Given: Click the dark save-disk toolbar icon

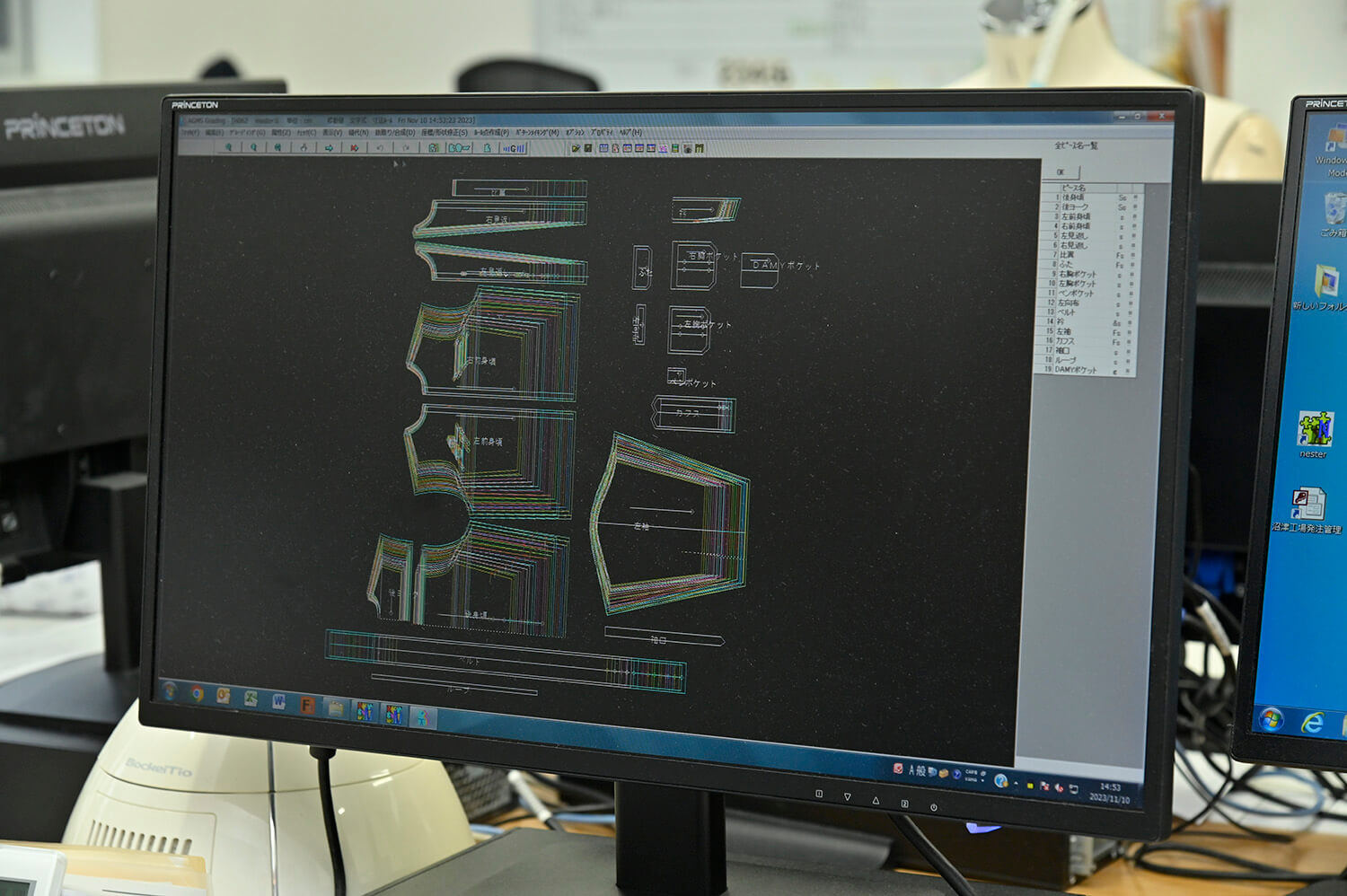Looking at the screenshot, I should click(x=587, y=148).
